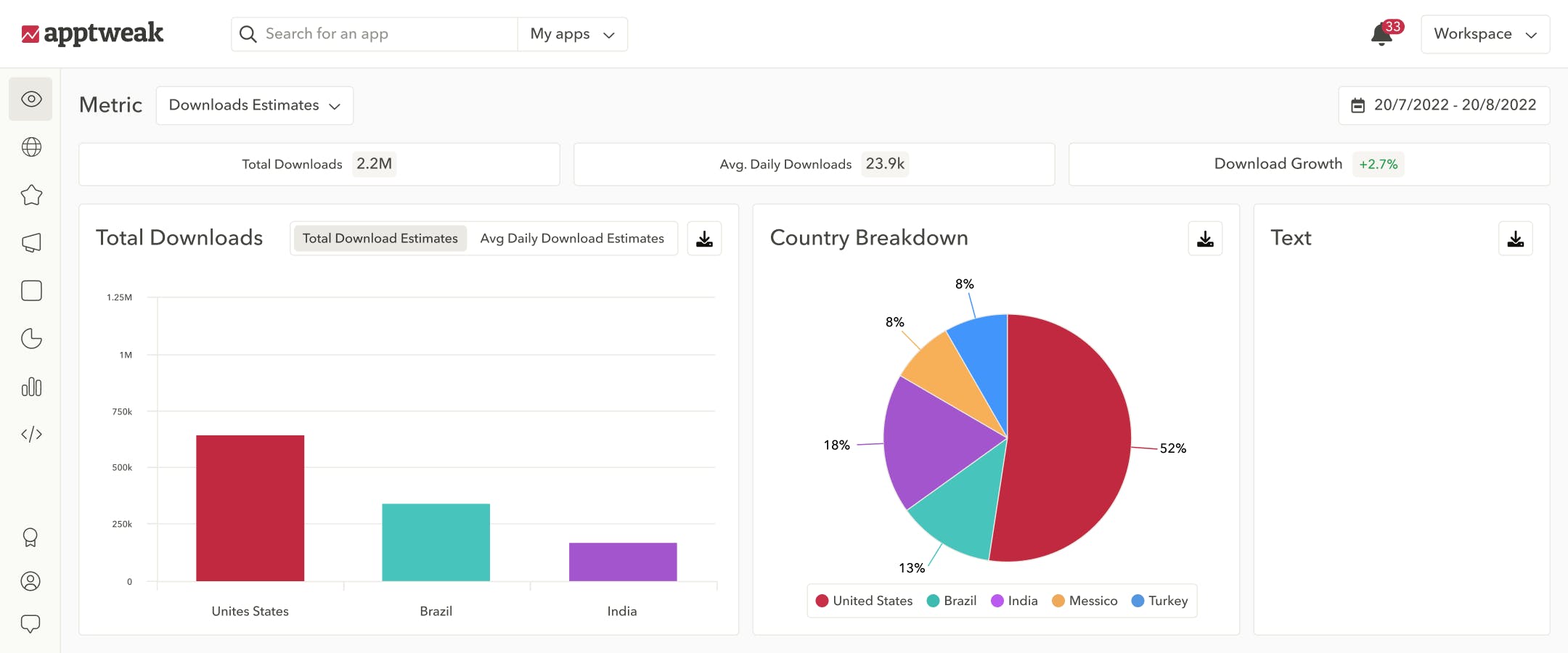Expand the My apps dropdown
Image resolution: width=1568 pixels, height=653 pixels.
[572, 33]
